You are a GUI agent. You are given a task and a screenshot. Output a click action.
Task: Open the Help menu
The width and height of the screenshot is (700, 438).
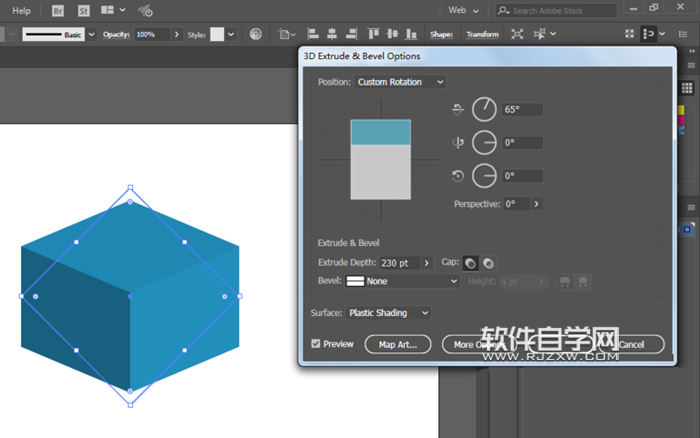pos(21,10)
